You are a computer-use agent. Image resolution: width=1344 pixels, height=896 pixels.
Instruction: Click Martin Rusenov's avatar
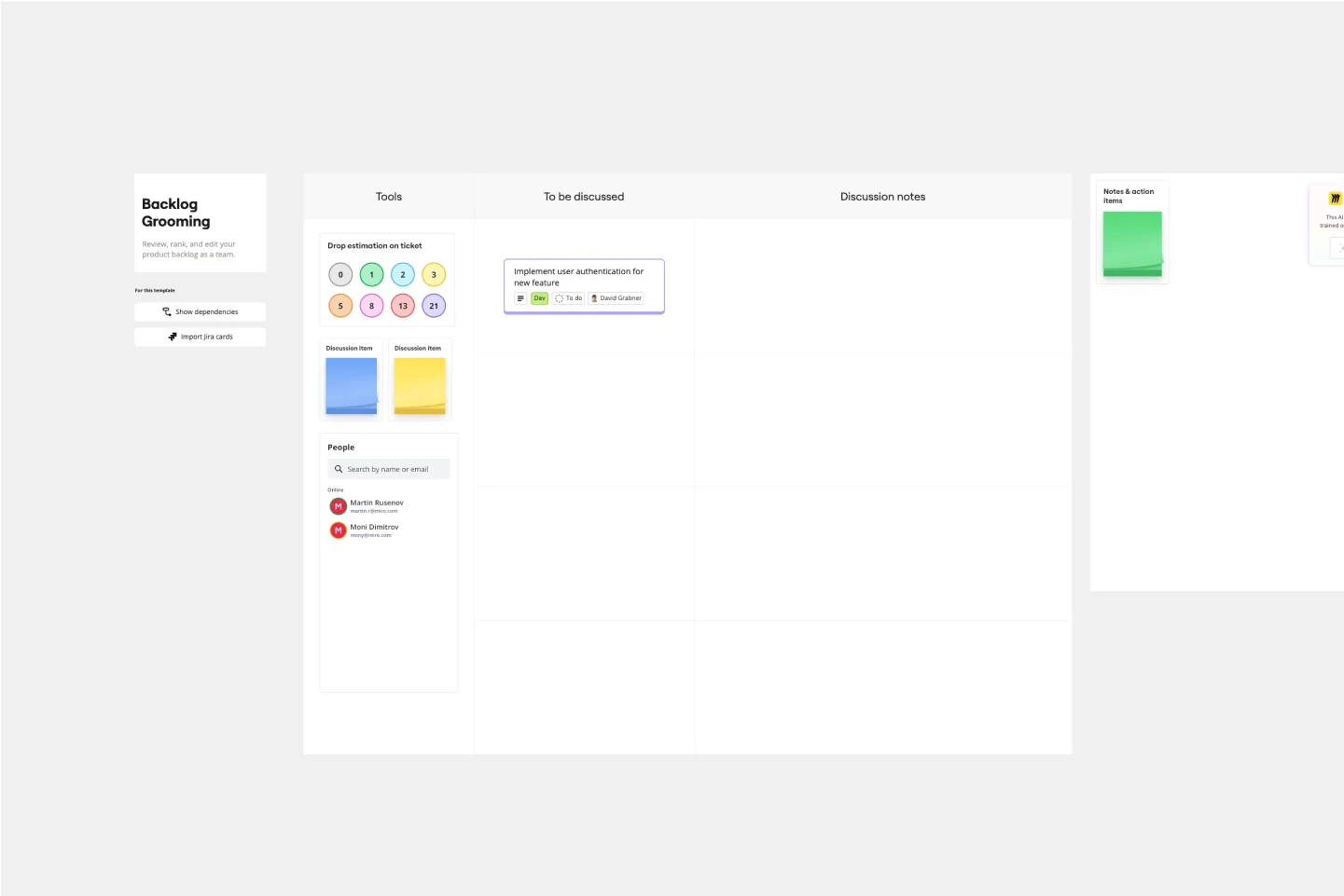pos(339,506)
